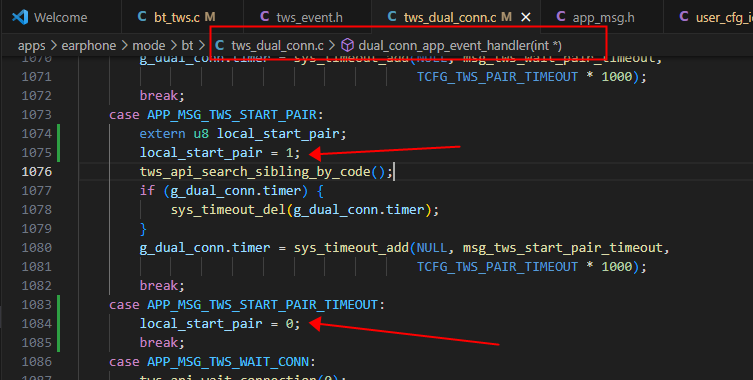Click the C file icon in breadcrumb

219,45
